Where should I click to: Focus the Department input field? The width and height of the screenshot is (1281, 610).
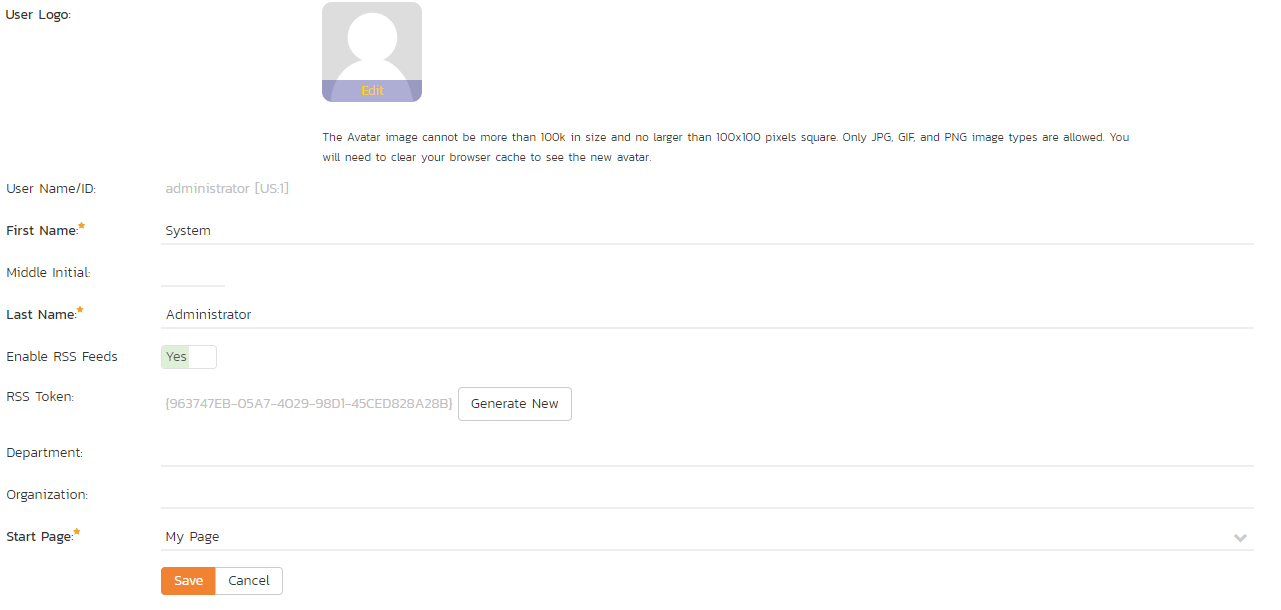click(707, 452)
